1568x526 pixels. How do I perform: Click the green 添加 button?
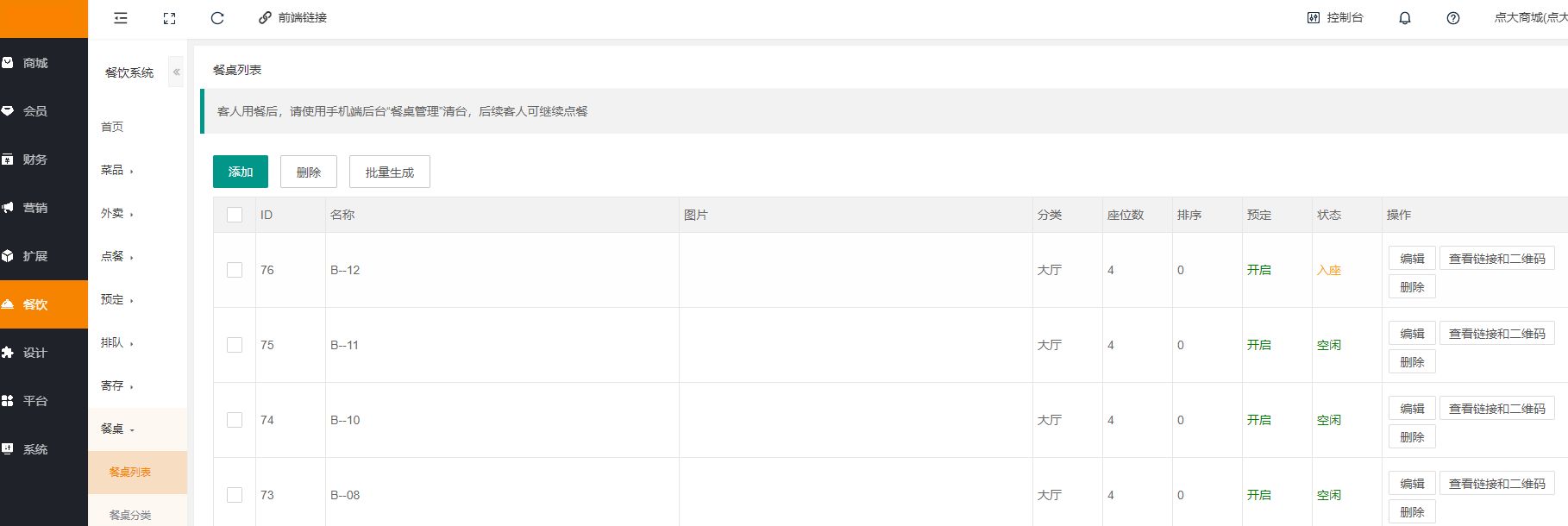[x=240, y=172]
